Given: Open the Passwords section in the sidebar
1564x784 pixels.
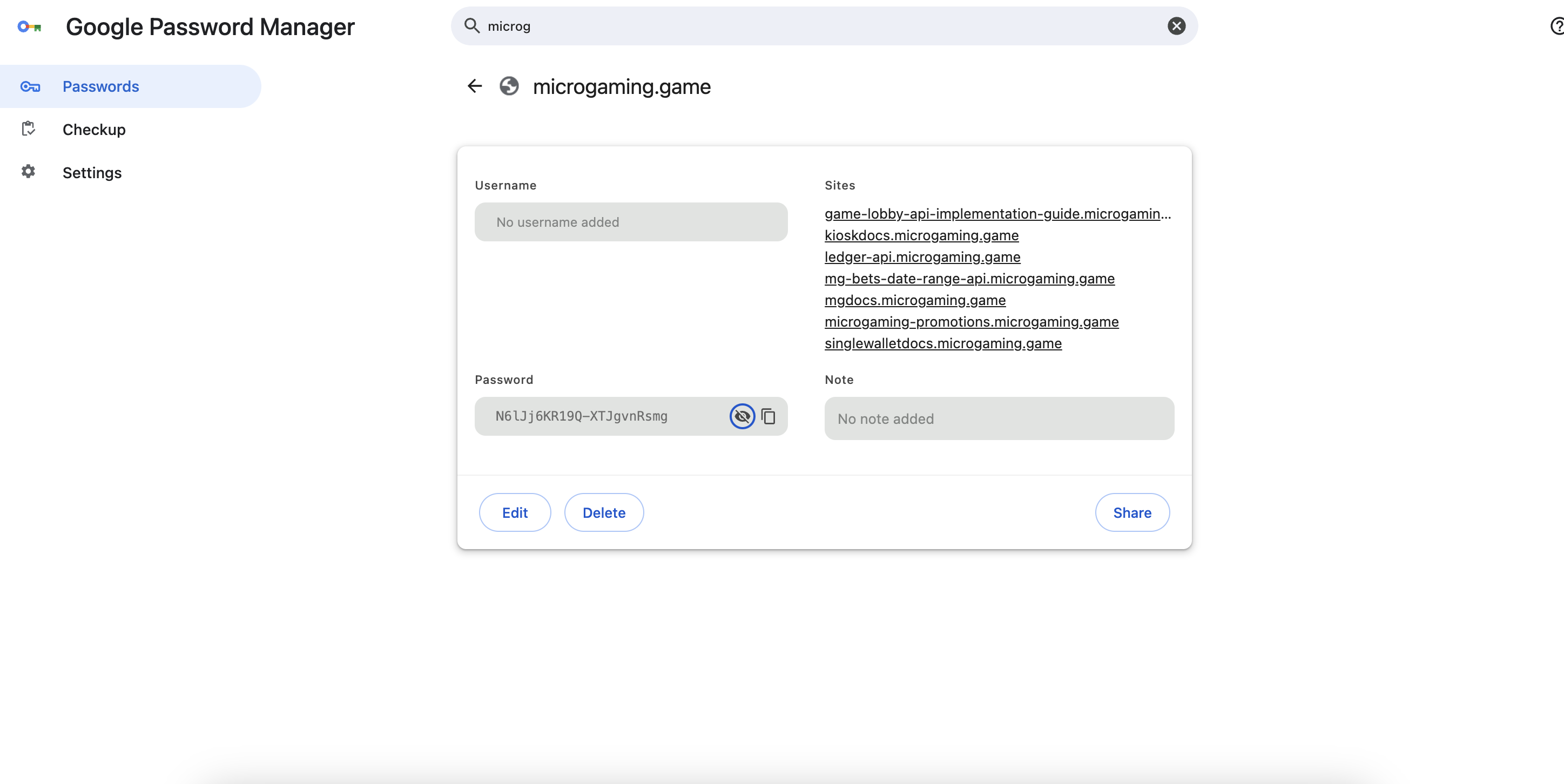Looking at the screenshot, I should pos(101,87).
